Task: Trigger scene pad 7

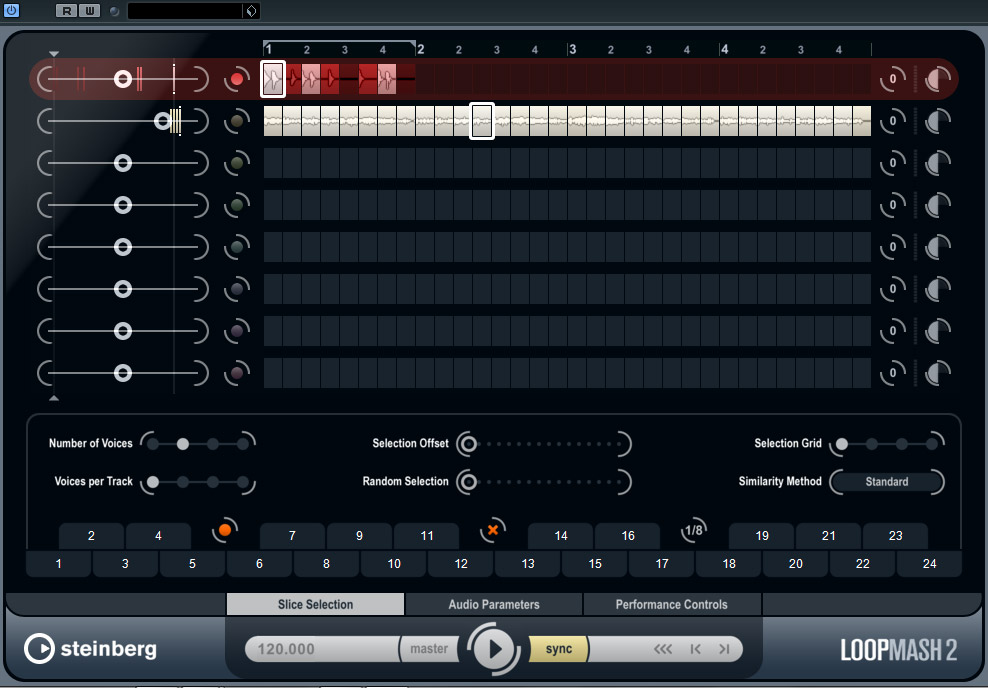Action: (292, 536)
